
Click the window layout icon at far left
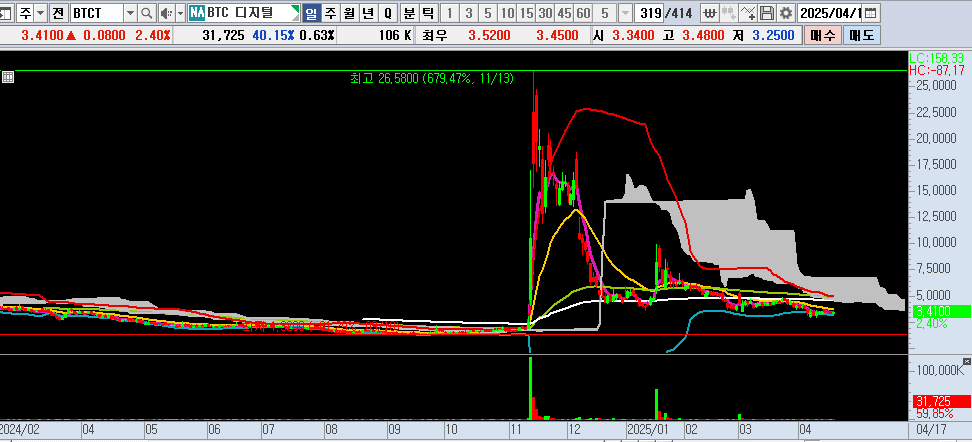point(5,12)
